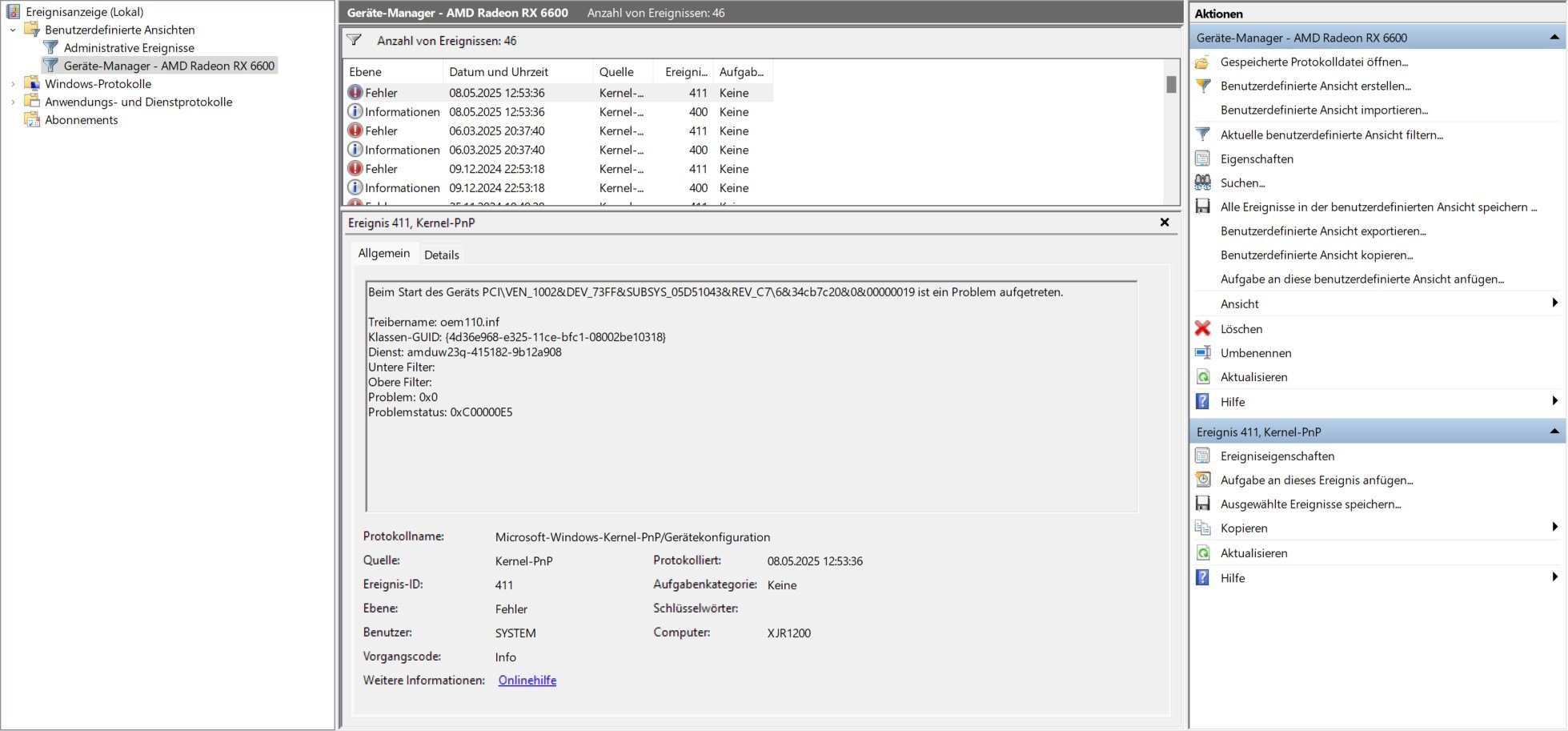Choose Benutzerdefinierte Ansicht exportieren action

click(1323, 231)
